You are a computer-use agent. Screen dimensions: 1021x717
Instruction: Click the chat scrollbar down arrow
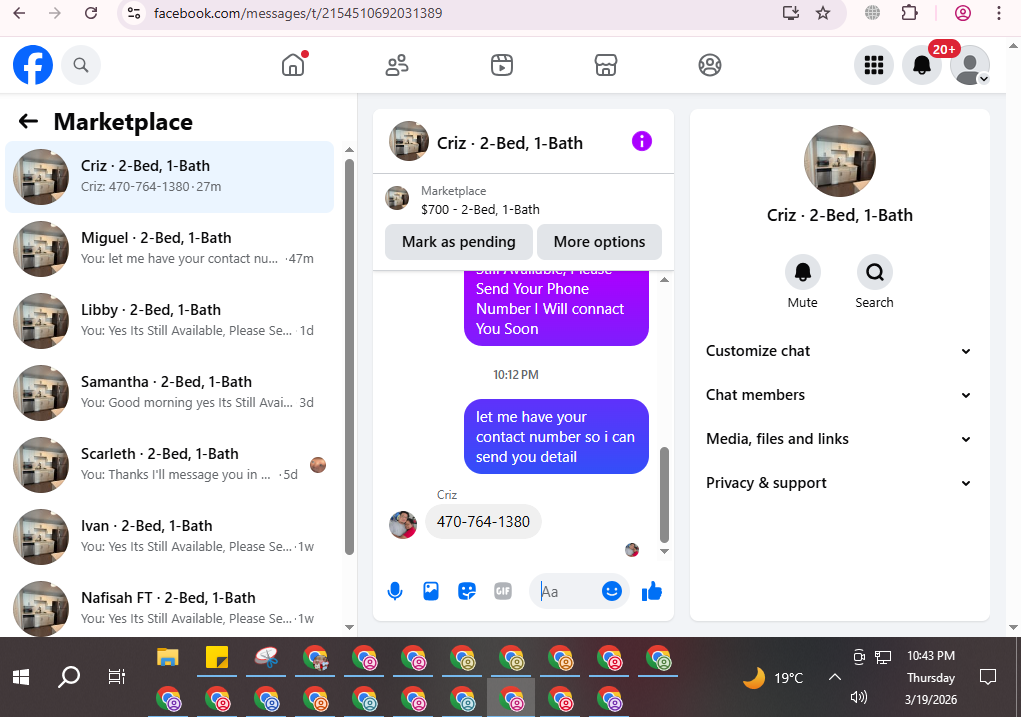[664, 551]
